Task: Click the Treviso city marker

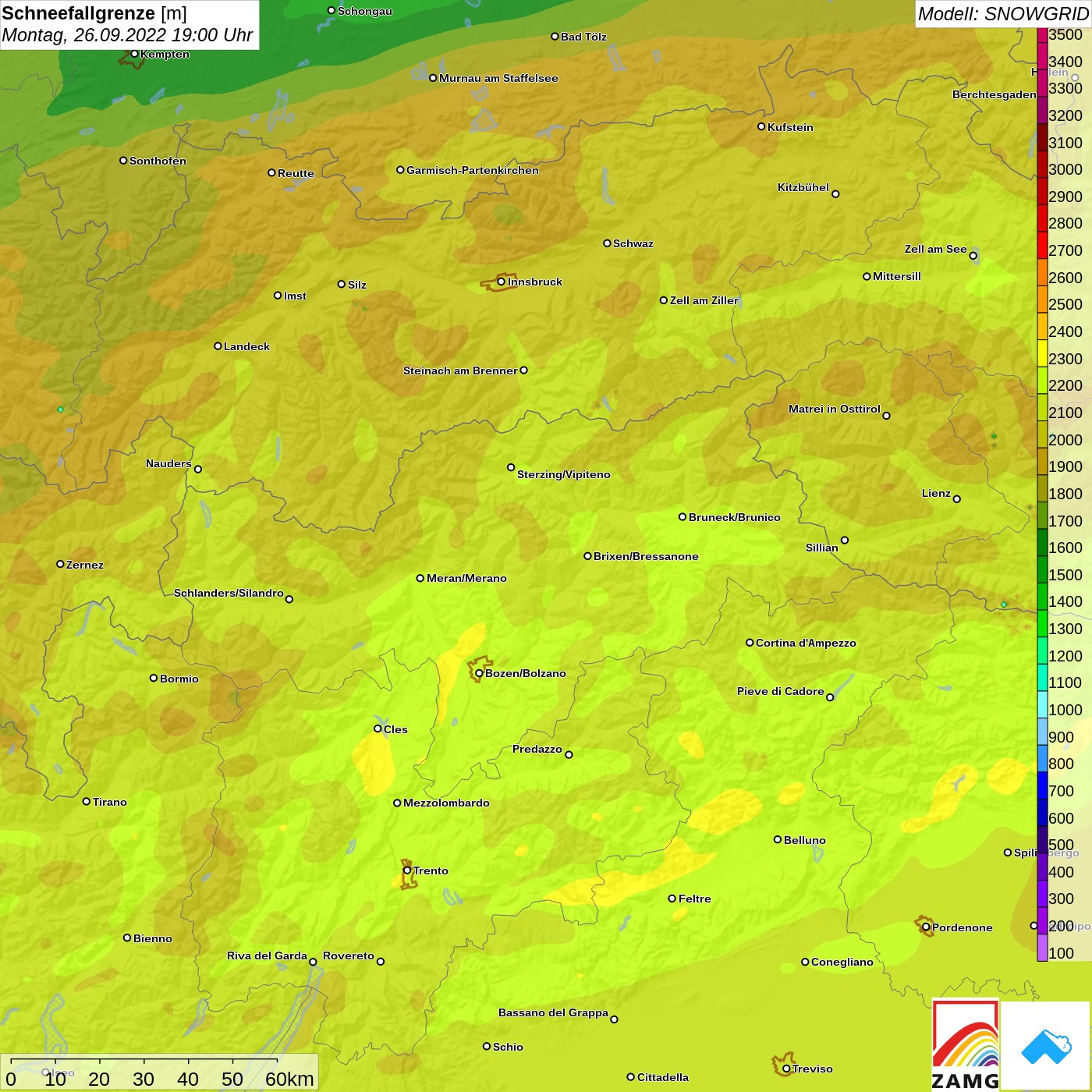Action: [786, 1069]
